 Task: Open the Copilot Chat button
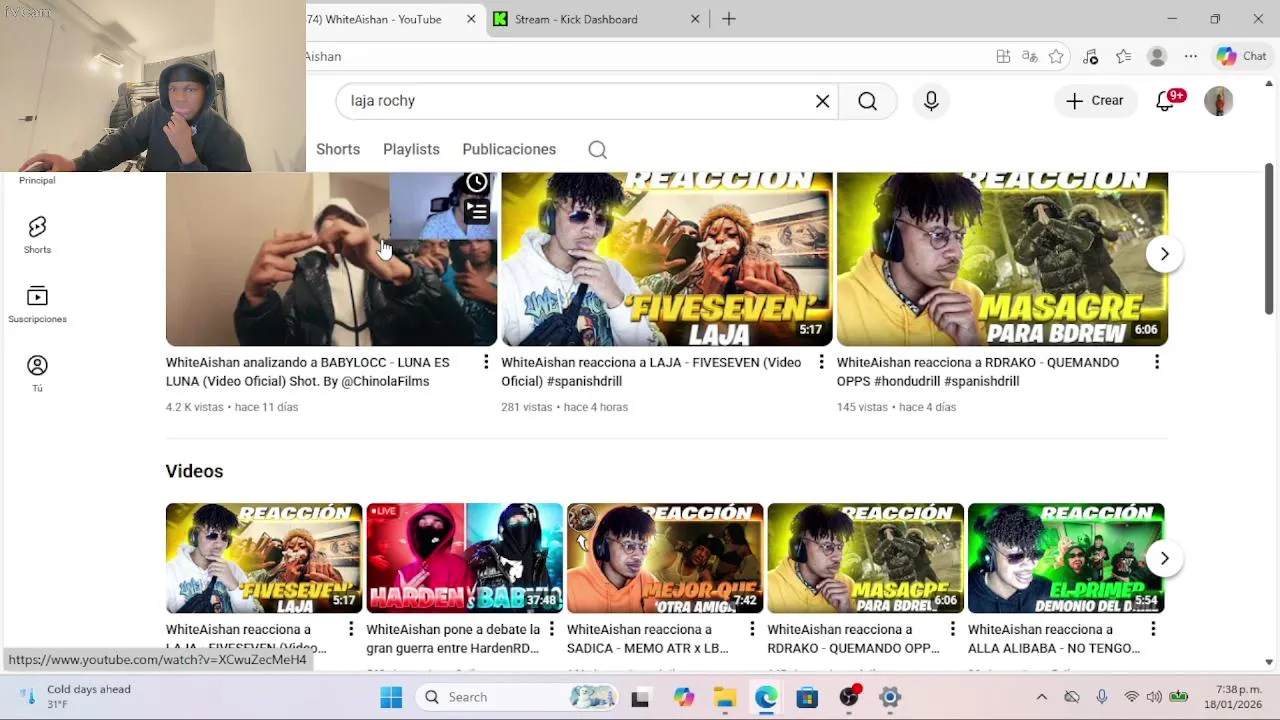pyautogui.click(x=1242, y=57)
